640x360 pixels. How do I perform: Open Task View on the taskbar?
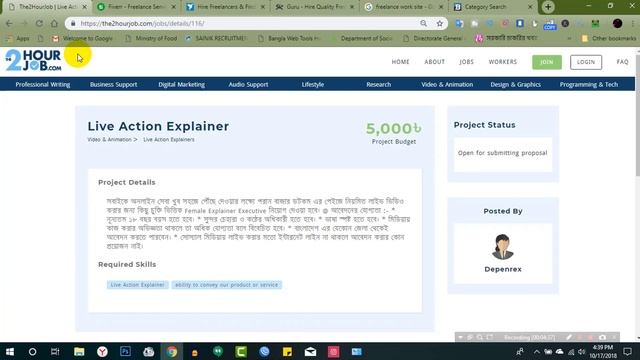[x=55, y=351]
